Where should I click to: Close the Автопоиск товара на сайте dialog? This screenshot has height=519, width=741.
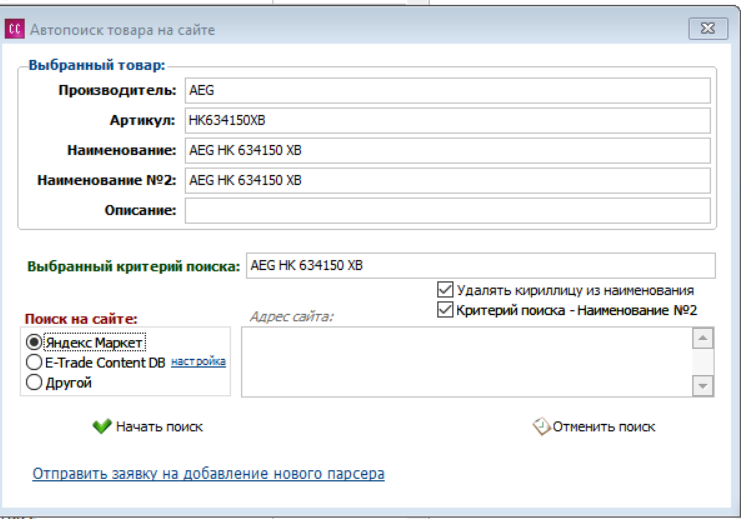(x=707, y=29)
